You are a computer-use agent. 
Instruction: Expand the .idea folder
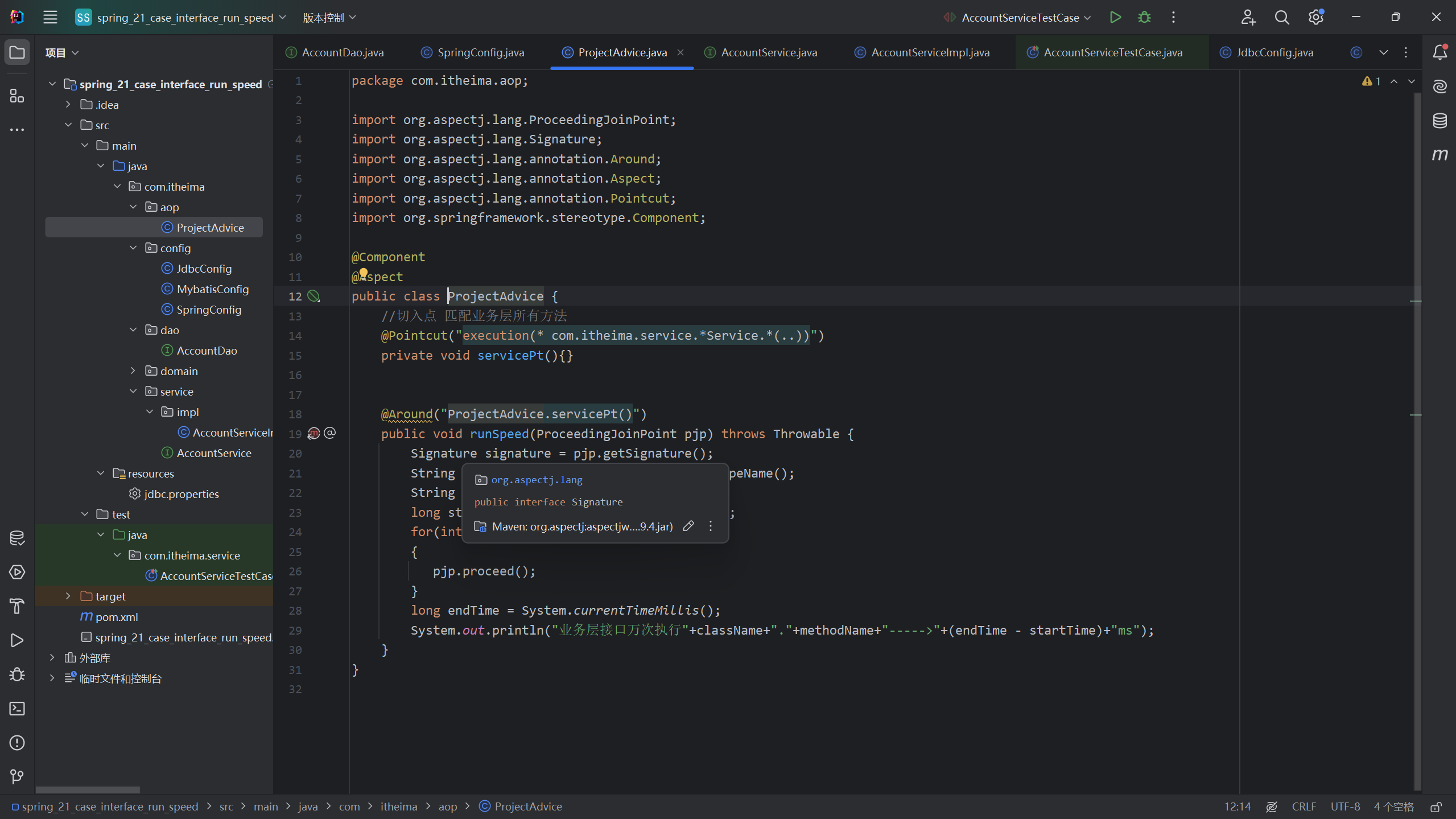pos(68,105)
